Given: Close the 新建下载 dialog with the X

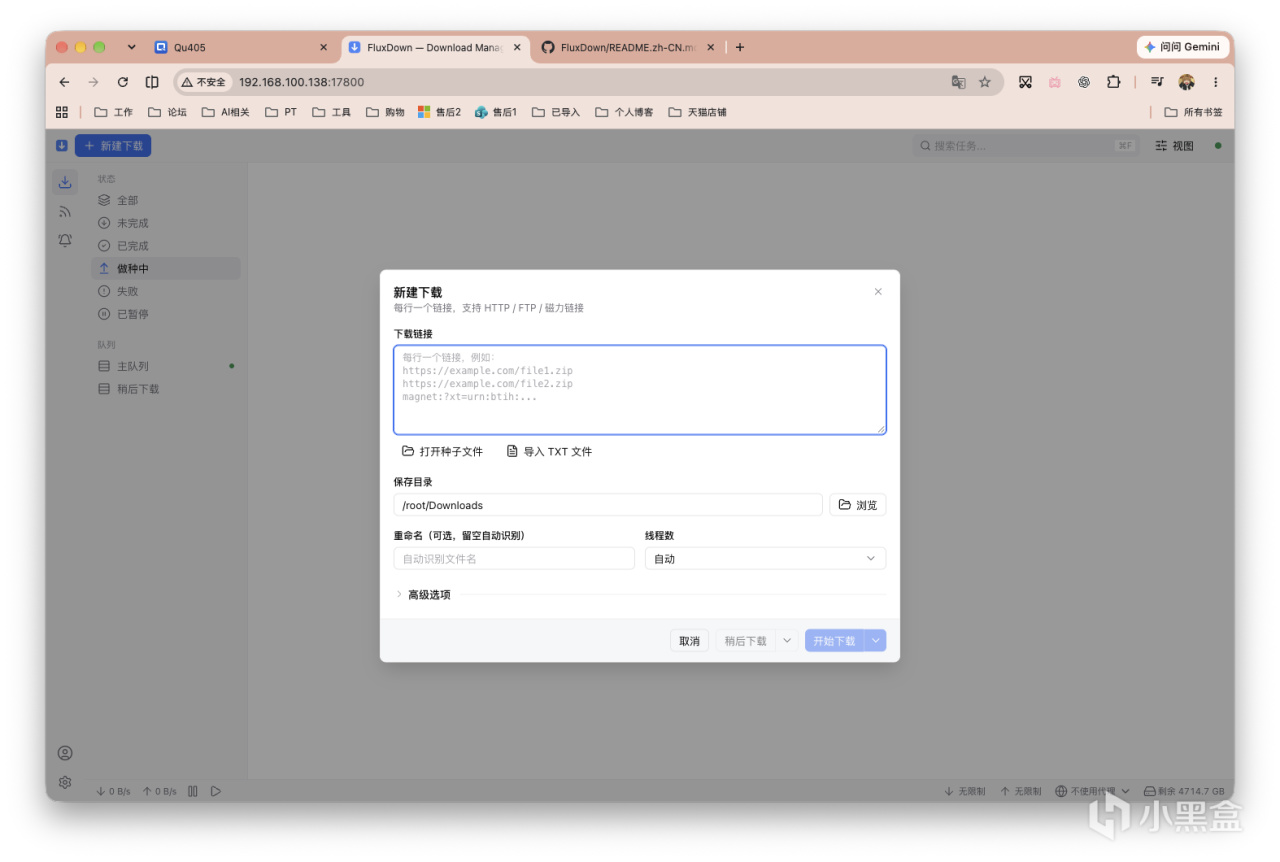Looking at the screenshot, I should 878,292.
